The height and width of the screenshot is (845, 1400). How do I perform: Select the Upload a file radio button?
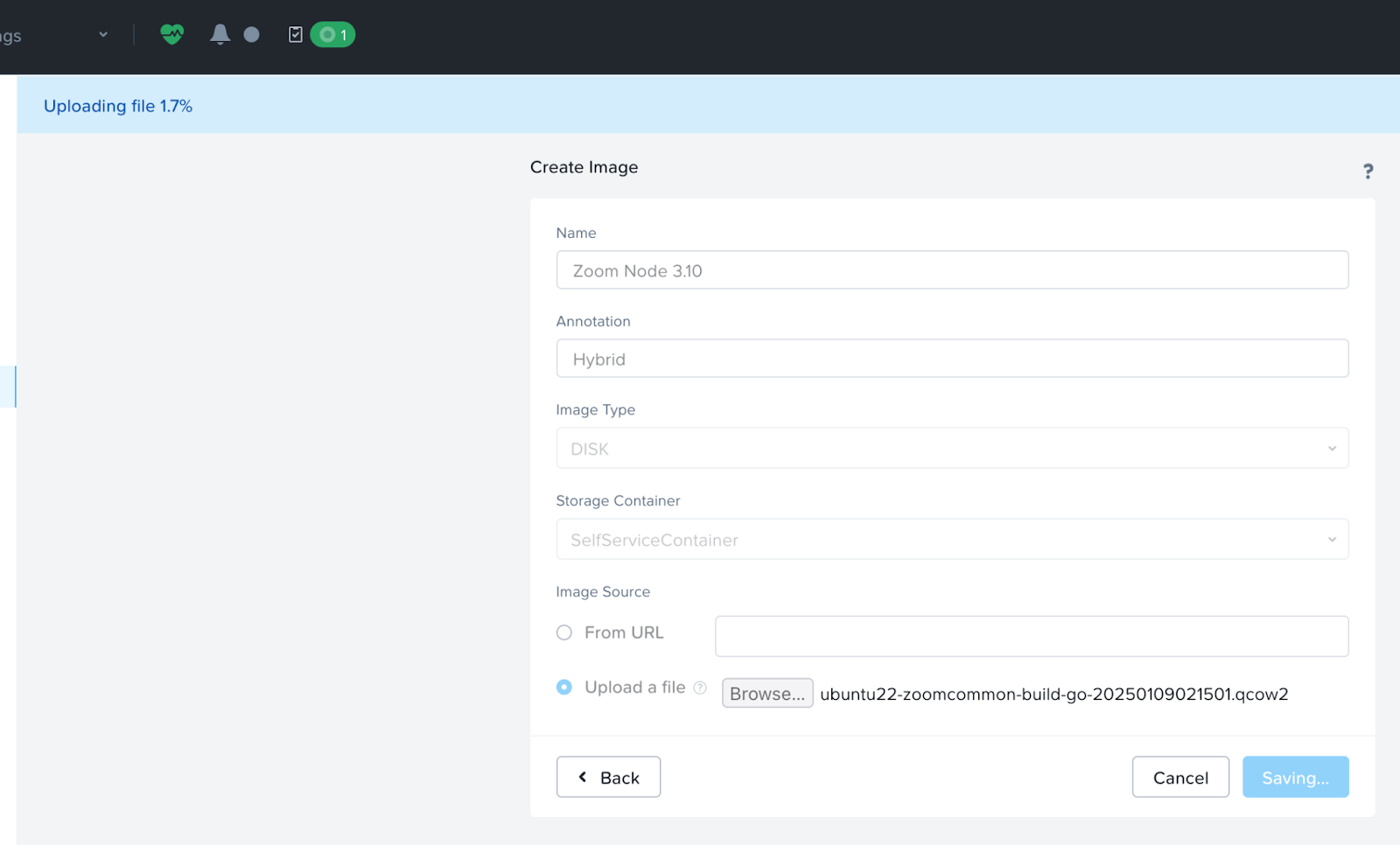coord(564,688)
